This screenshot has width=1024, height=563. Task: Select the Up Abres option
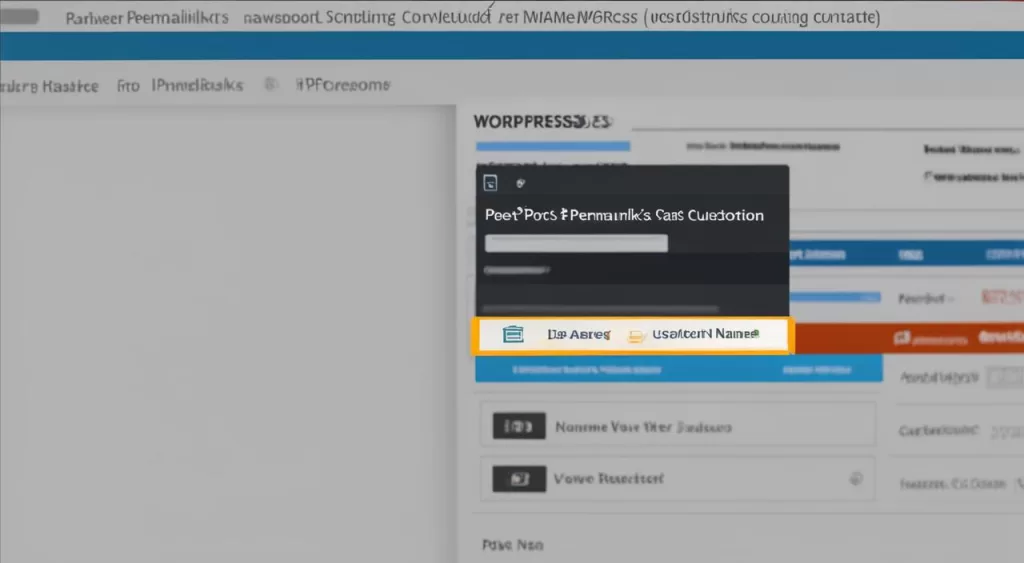pos(579,334)
